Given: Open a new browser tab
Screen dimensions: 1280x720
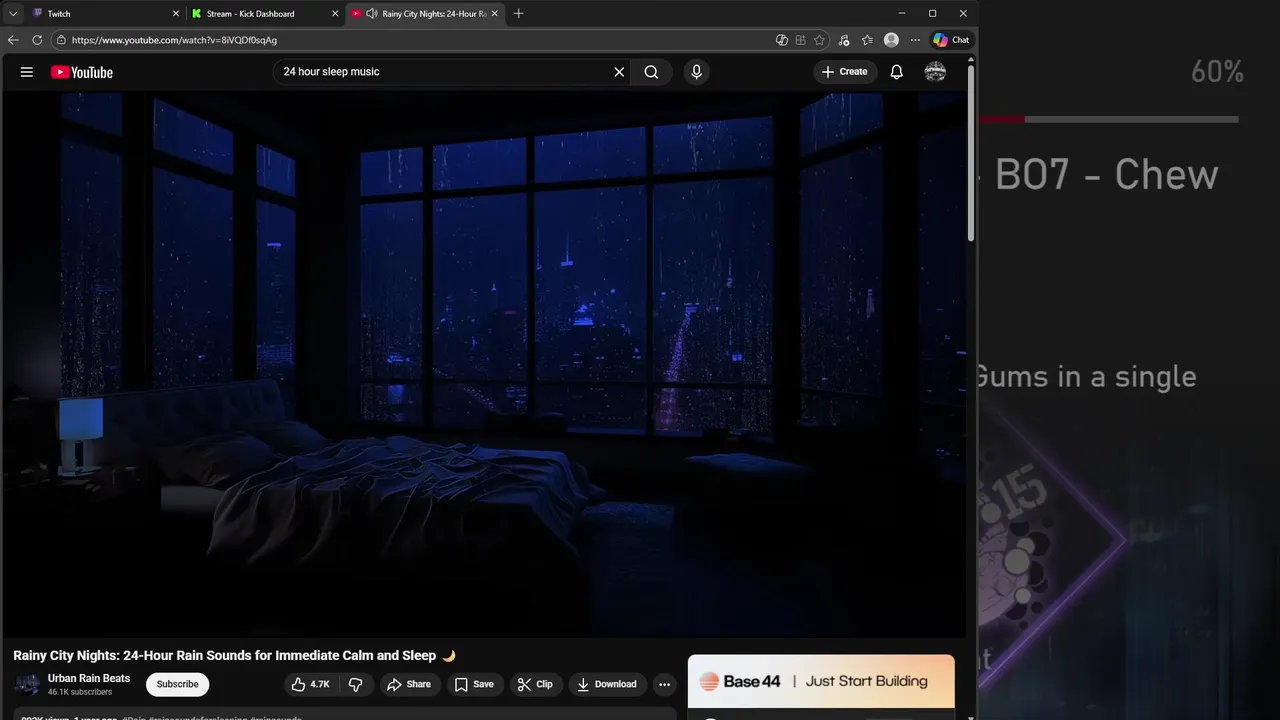Looking at the screenshot, I should click(x=518, y=14).
